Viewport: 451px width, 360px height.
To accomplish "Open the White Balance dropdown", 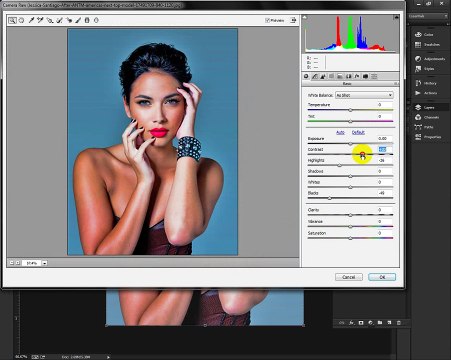I will coord(364,95).
